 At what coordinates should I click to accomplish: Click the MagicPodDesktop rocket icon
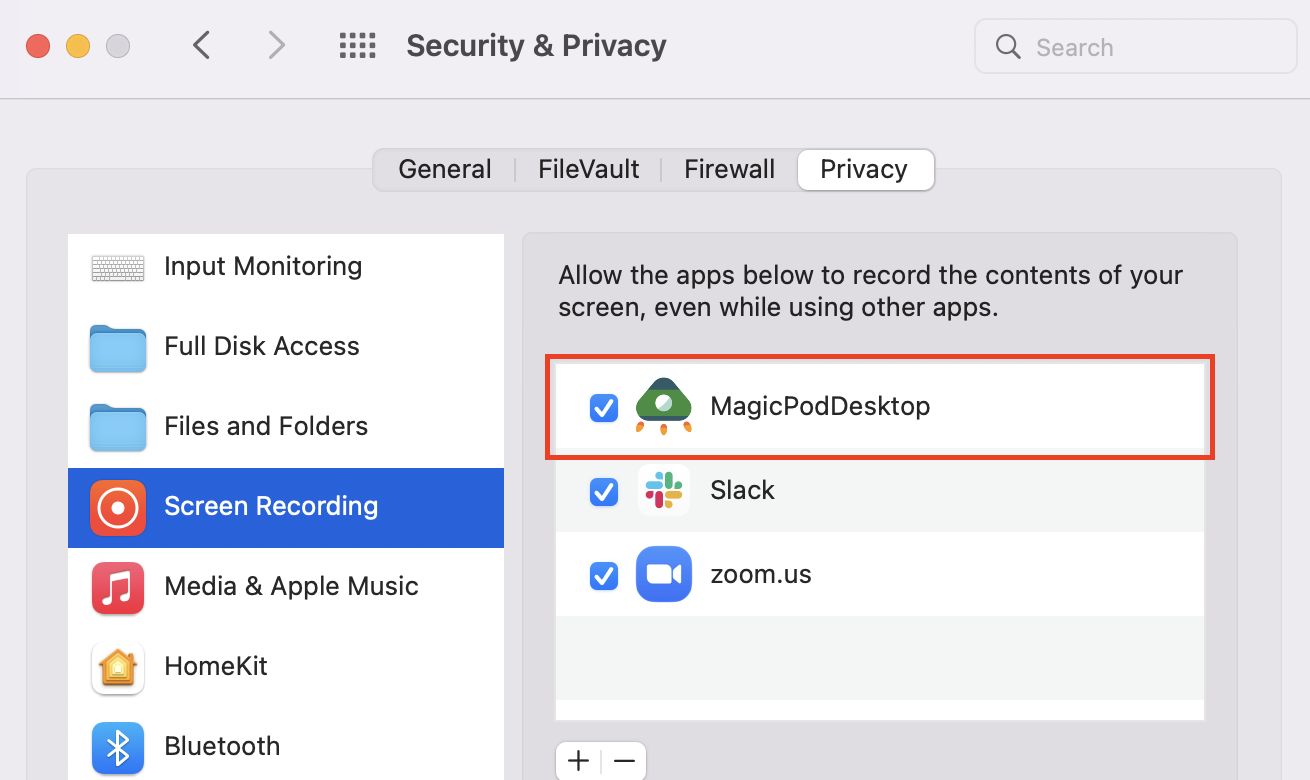pyautogui.click(x=664, y=407)
